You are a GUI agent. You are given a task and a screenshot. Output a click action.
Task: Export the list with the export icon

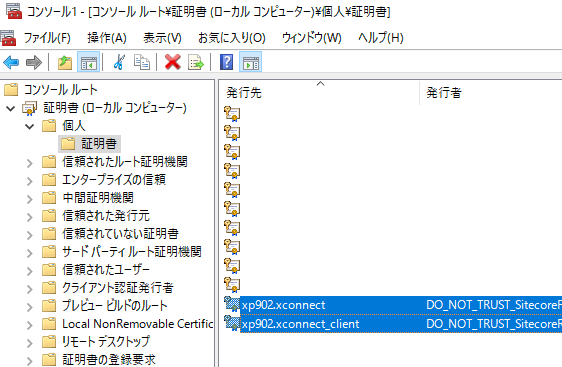pos(196,62)
